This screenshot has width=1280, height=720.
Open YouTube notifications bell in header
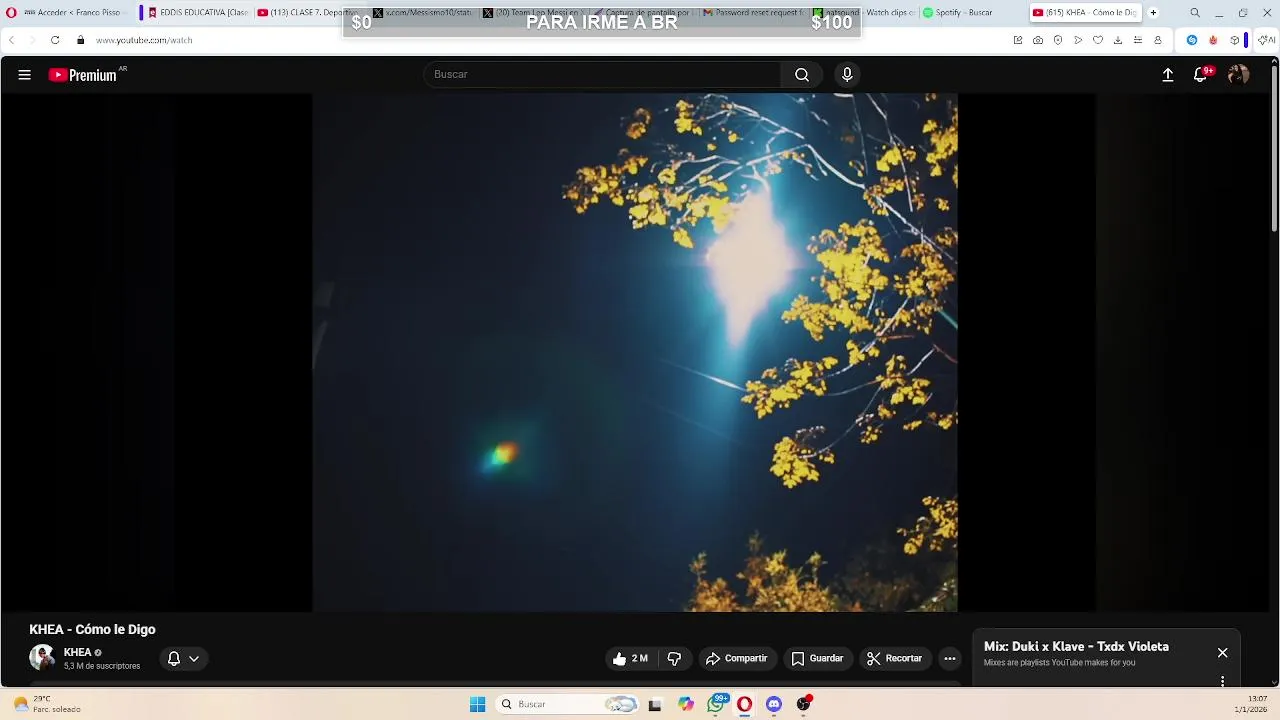pos(1201,74)
